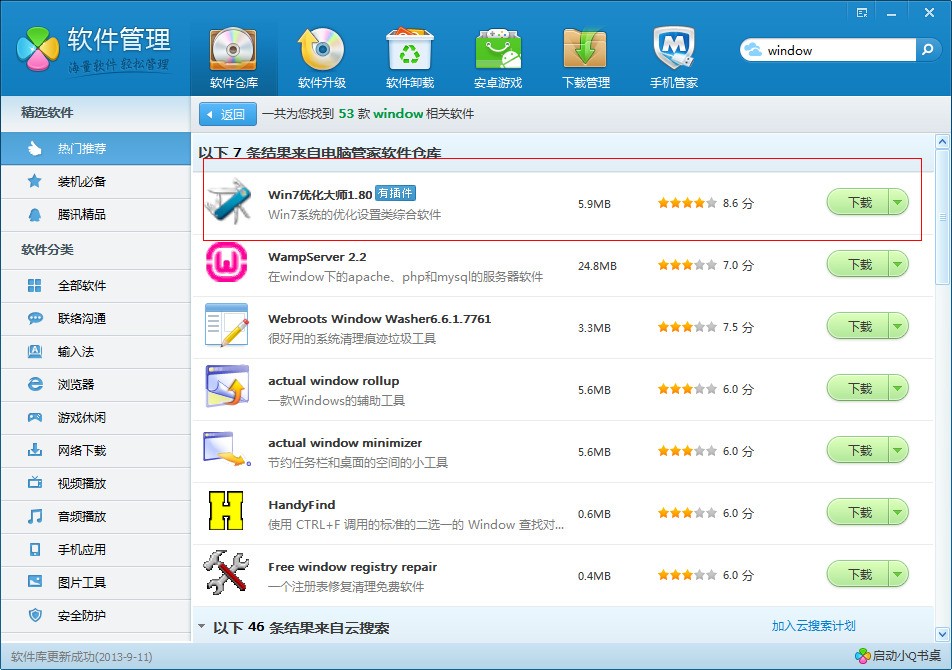Open the 安卓游戏 Android games tab

[498, 58]
